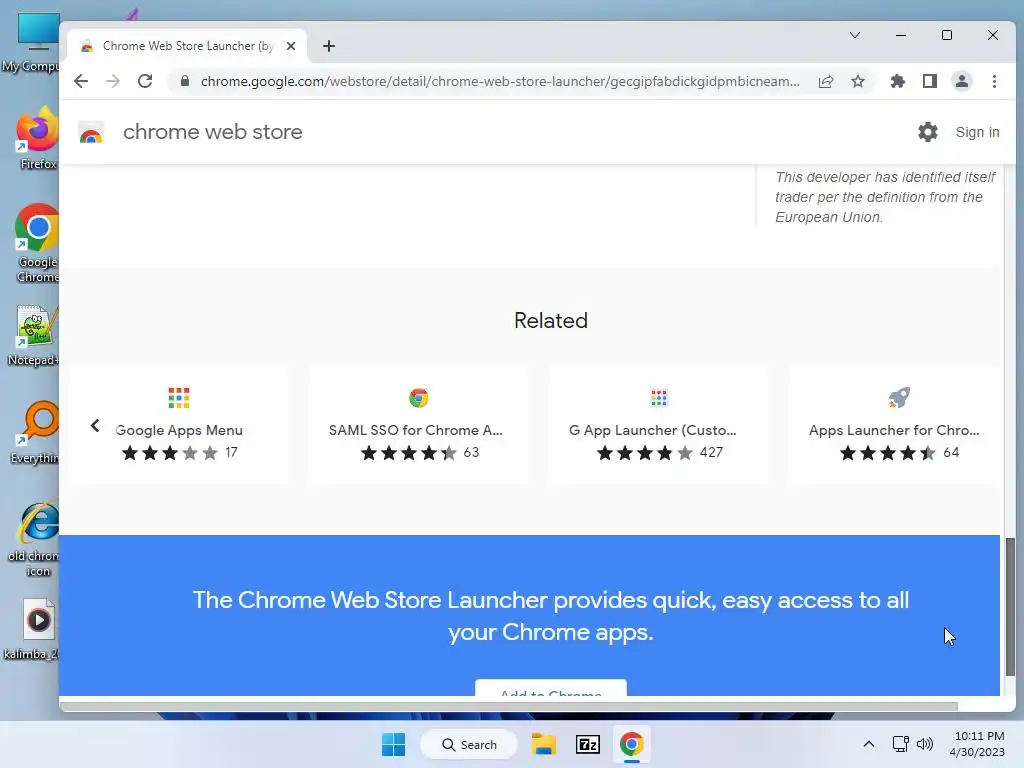
Task: Select the Everything desktop shortcut
Action: click(37, 432)
